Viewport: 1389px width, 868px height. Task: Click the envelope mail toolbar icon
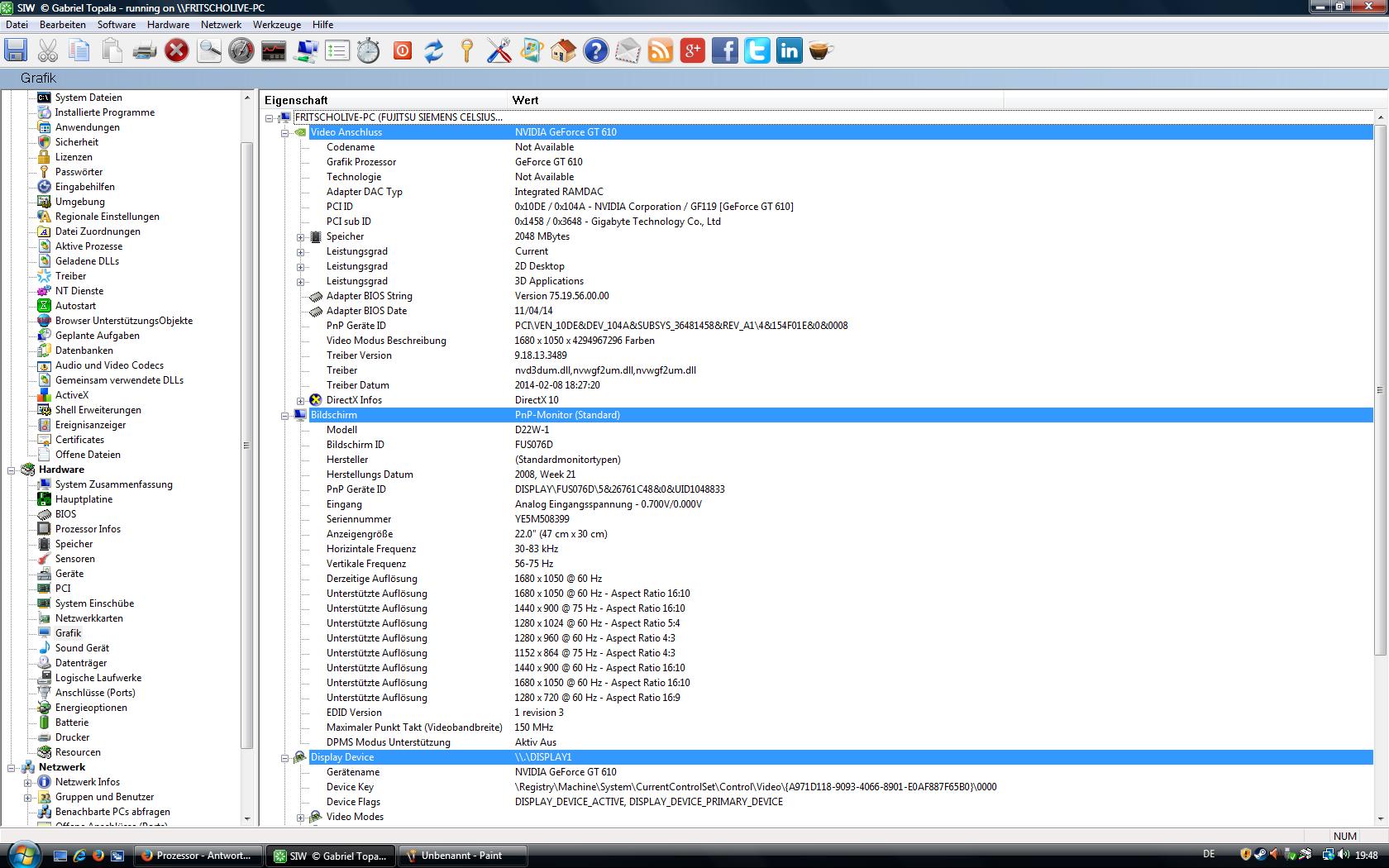(x=628, y=50)
